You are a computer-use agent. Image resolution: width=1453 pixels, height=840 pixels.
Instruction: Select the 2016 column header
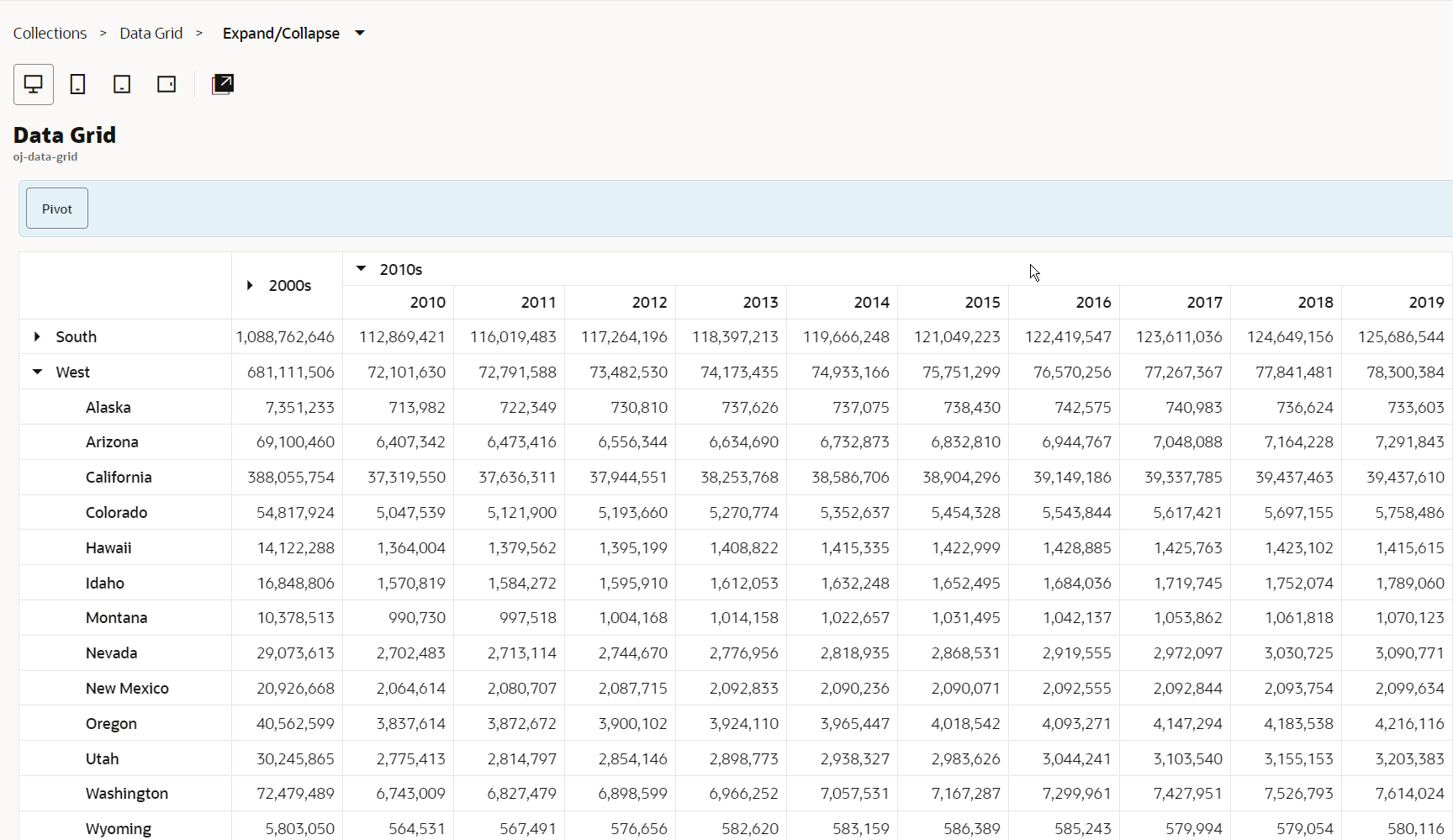click(x=1065, y=302)
